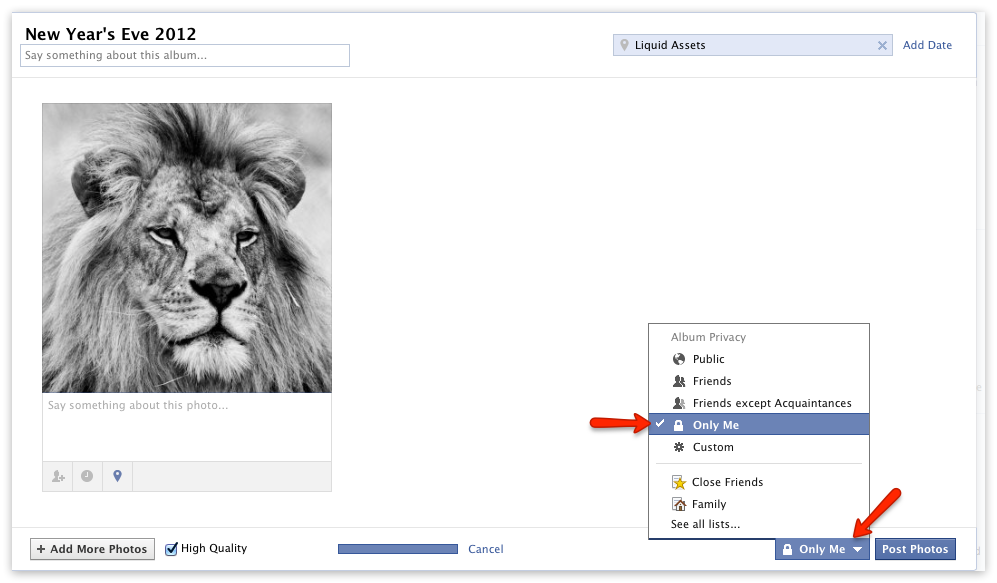Select Custom from the Album Privacy menu
997x583 pixels.
coord(711,447)
